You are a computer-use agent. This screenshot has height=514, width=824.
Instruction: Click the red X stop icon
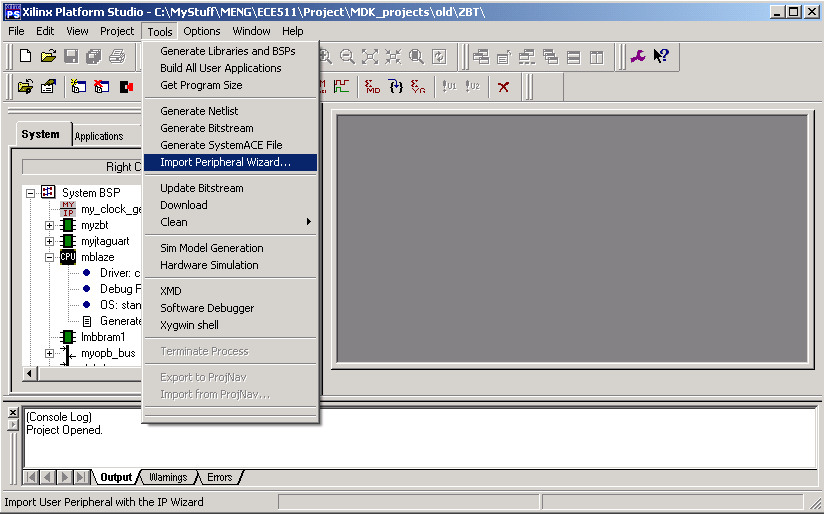pos(503,87)
